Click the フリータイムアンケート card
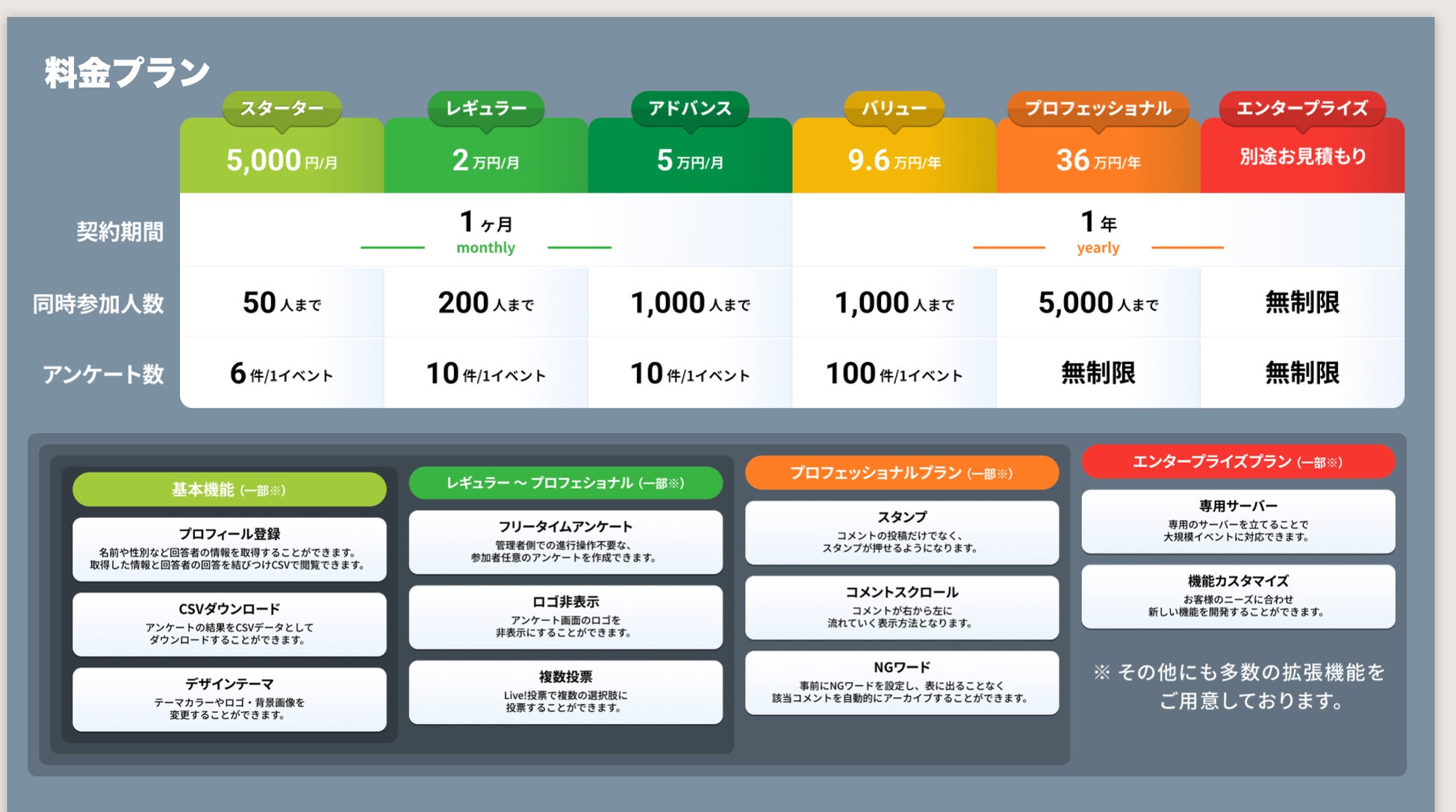1456x812 pixels. click(565, 541)
